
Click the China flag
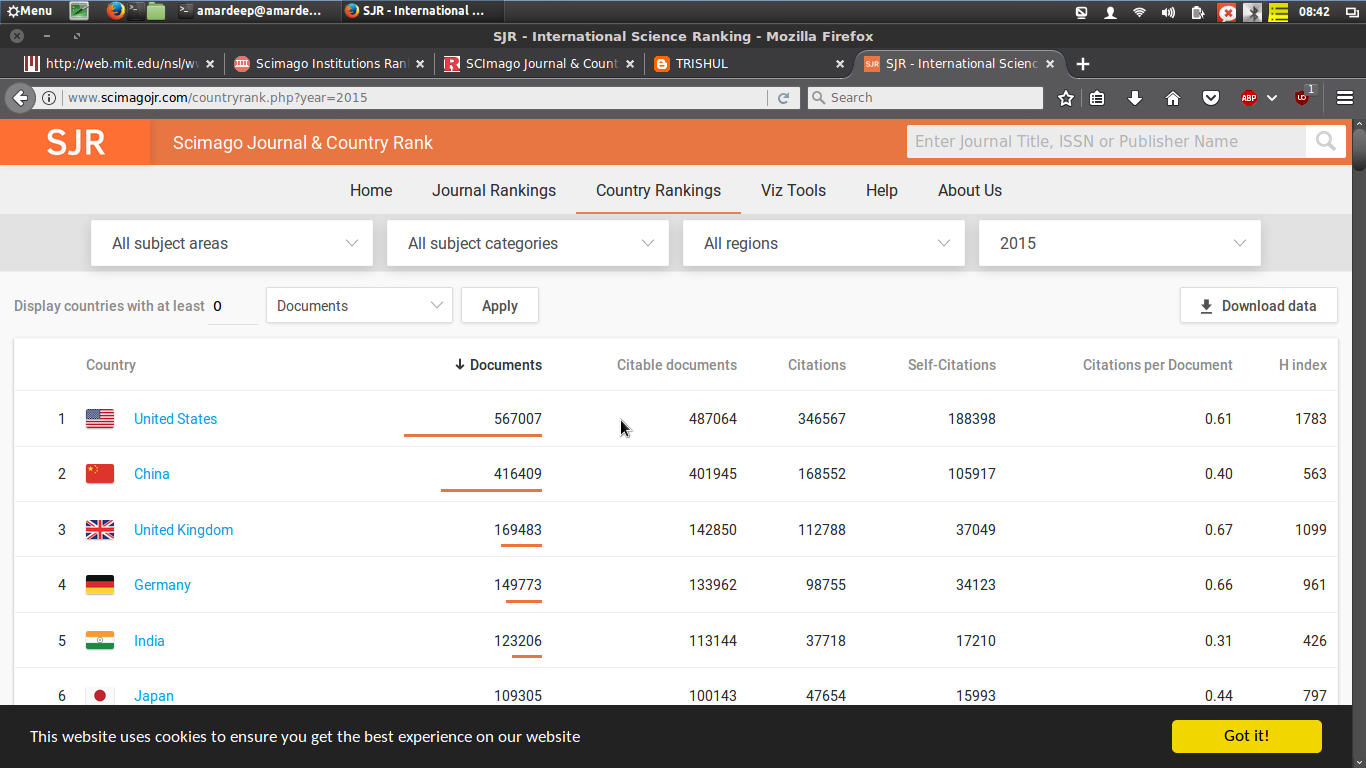point(100,474)
